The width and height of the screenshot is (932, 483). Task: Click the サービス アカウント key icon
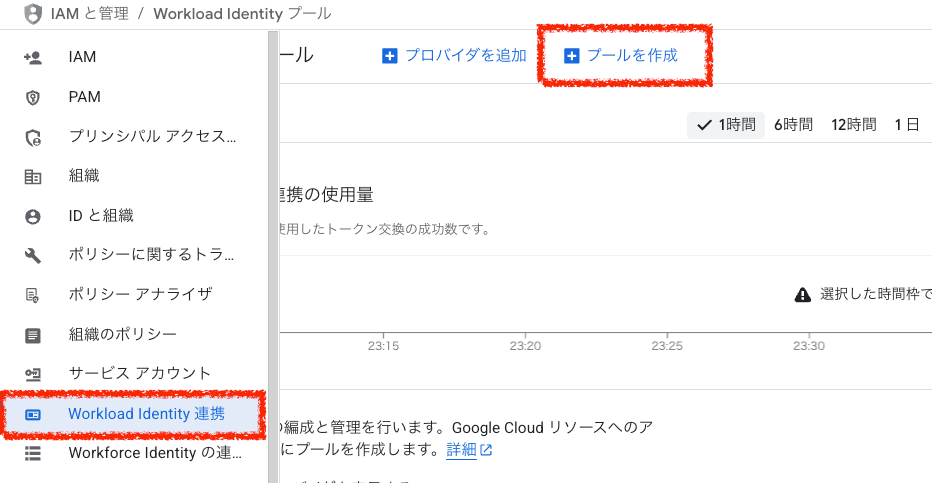pos(33,374)
